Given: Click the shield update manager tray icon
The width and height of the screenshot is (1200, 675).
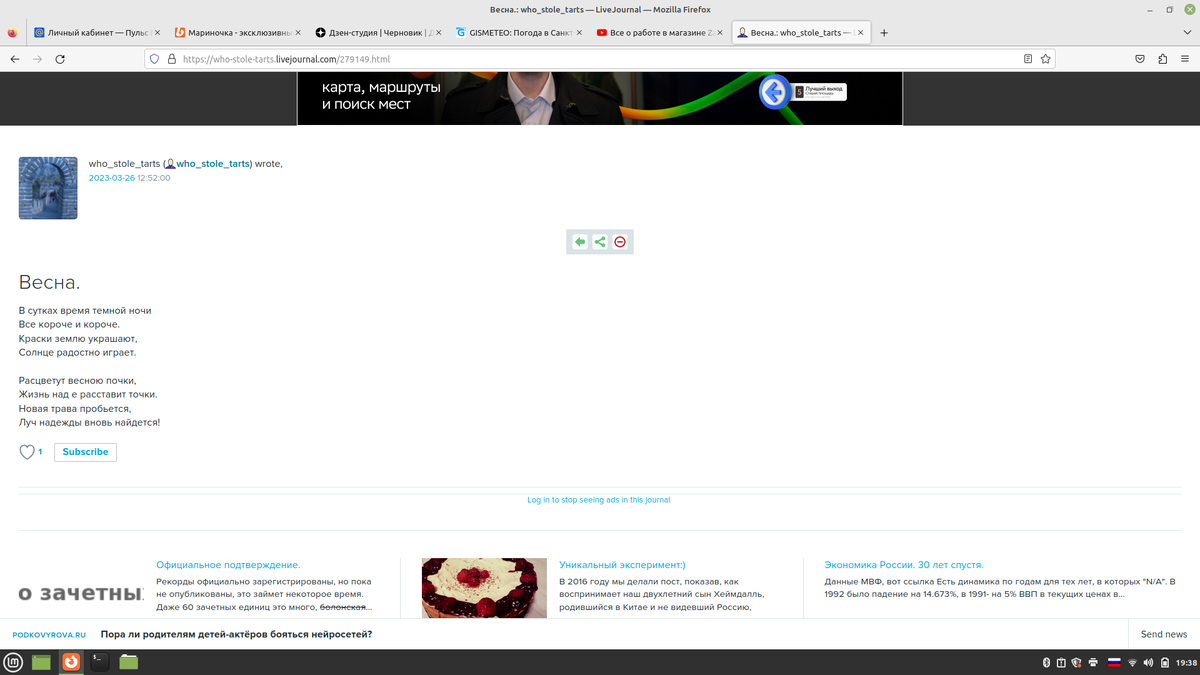Looking at the screenshot, I should tap(1077, 662).
